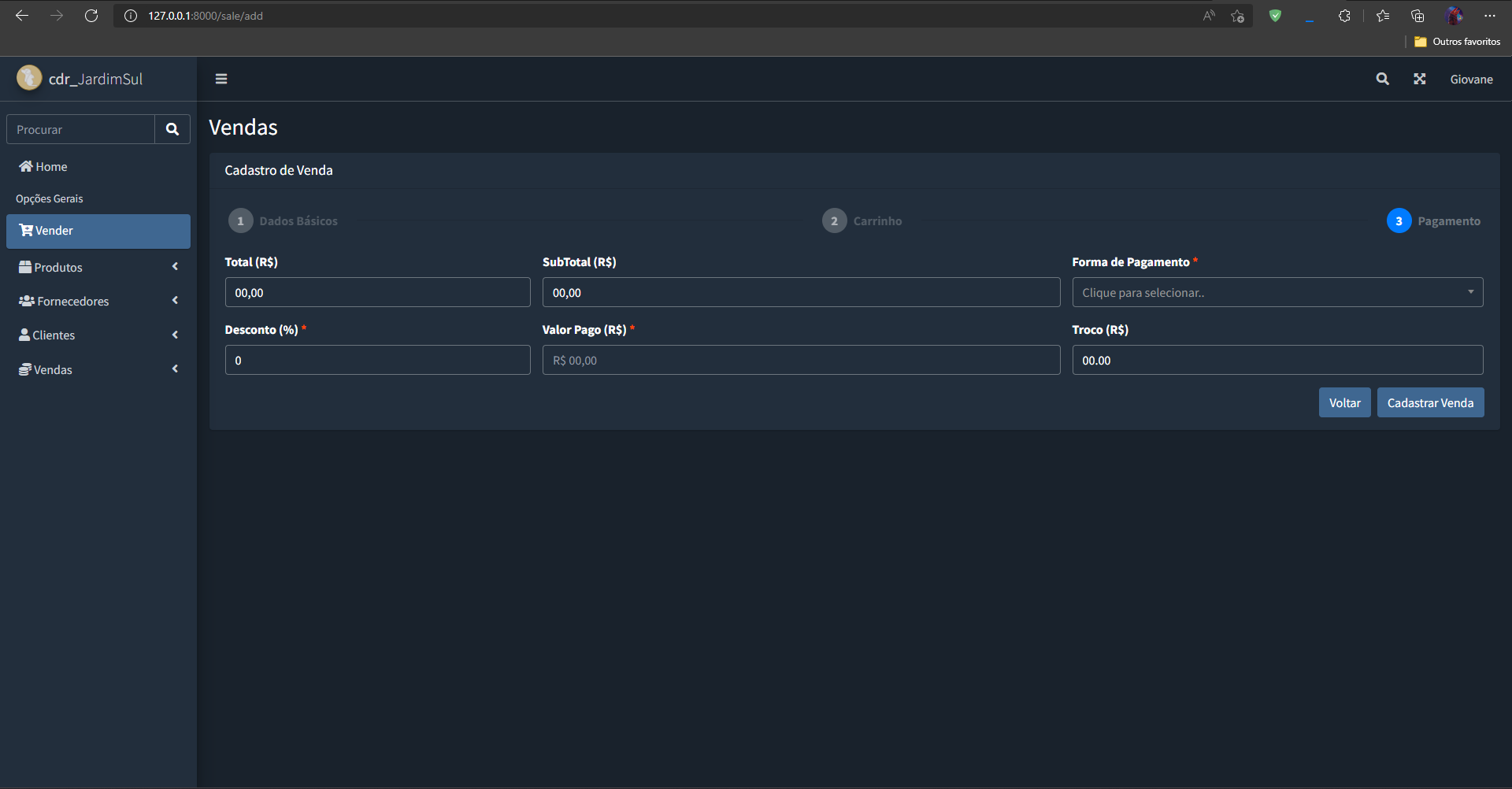Image resolution: width=1512 pixels, height=789 pixels.
Task: Expand the Fornecedores submenu chevron
Action: (x=175, y=301)
